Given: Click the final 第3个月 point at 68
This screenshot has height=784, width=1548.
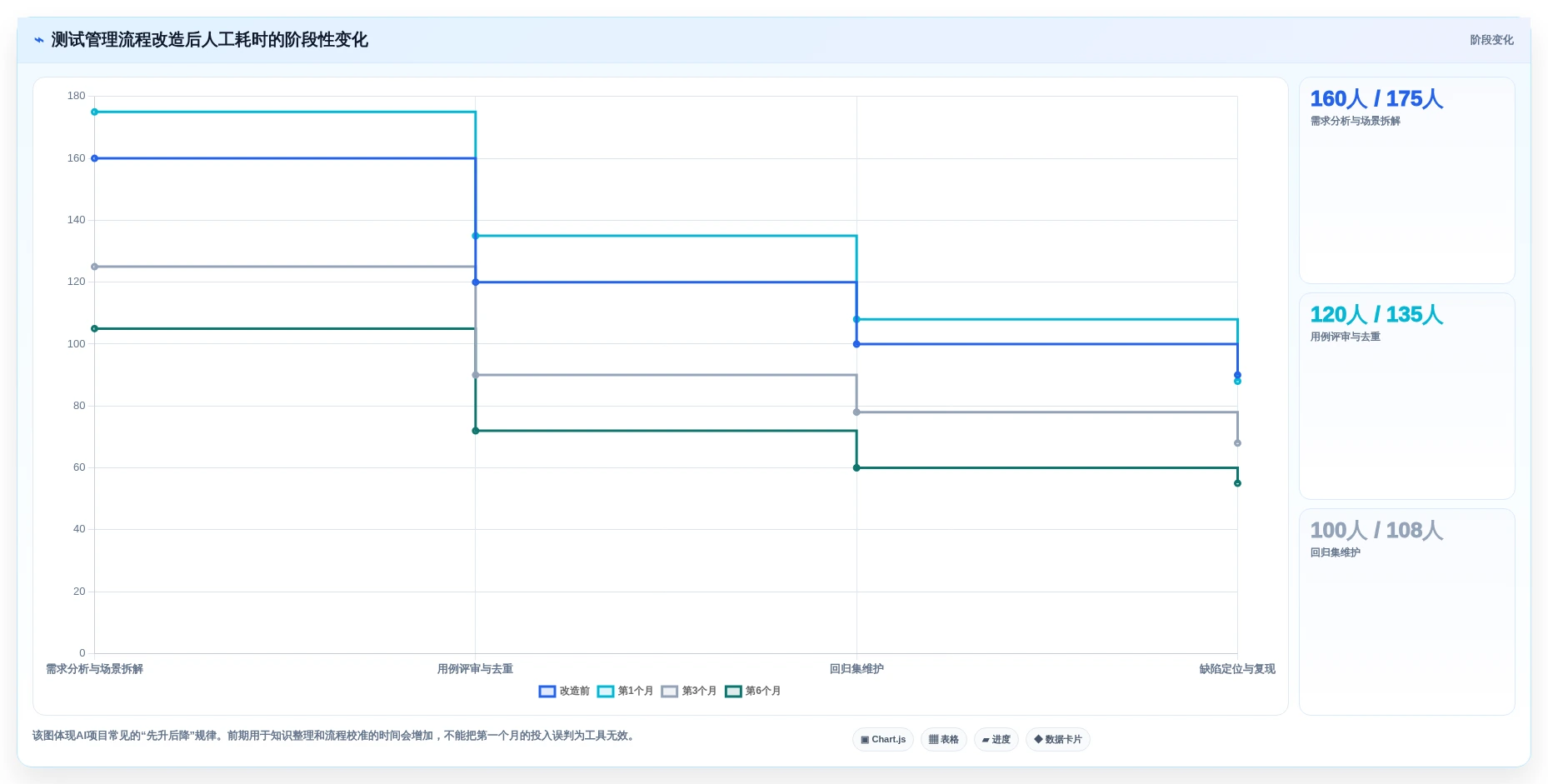Looking at the screenshot, I should [x=1237, y=443].
